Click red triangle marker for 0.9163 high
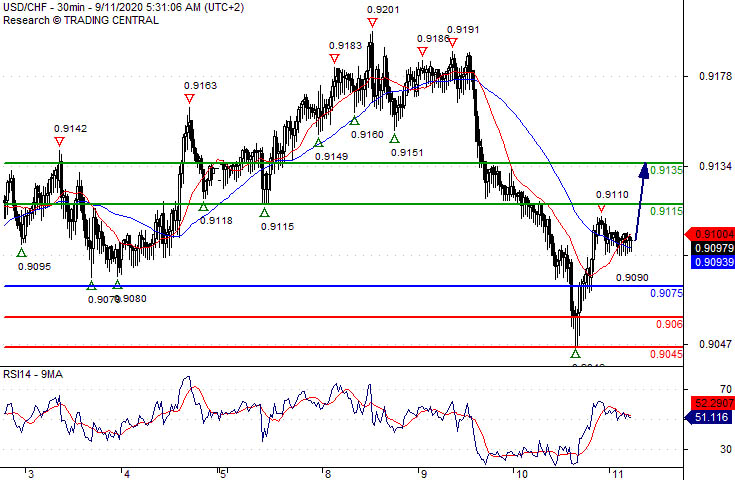 pyautogui.click(x=189, y=99)
